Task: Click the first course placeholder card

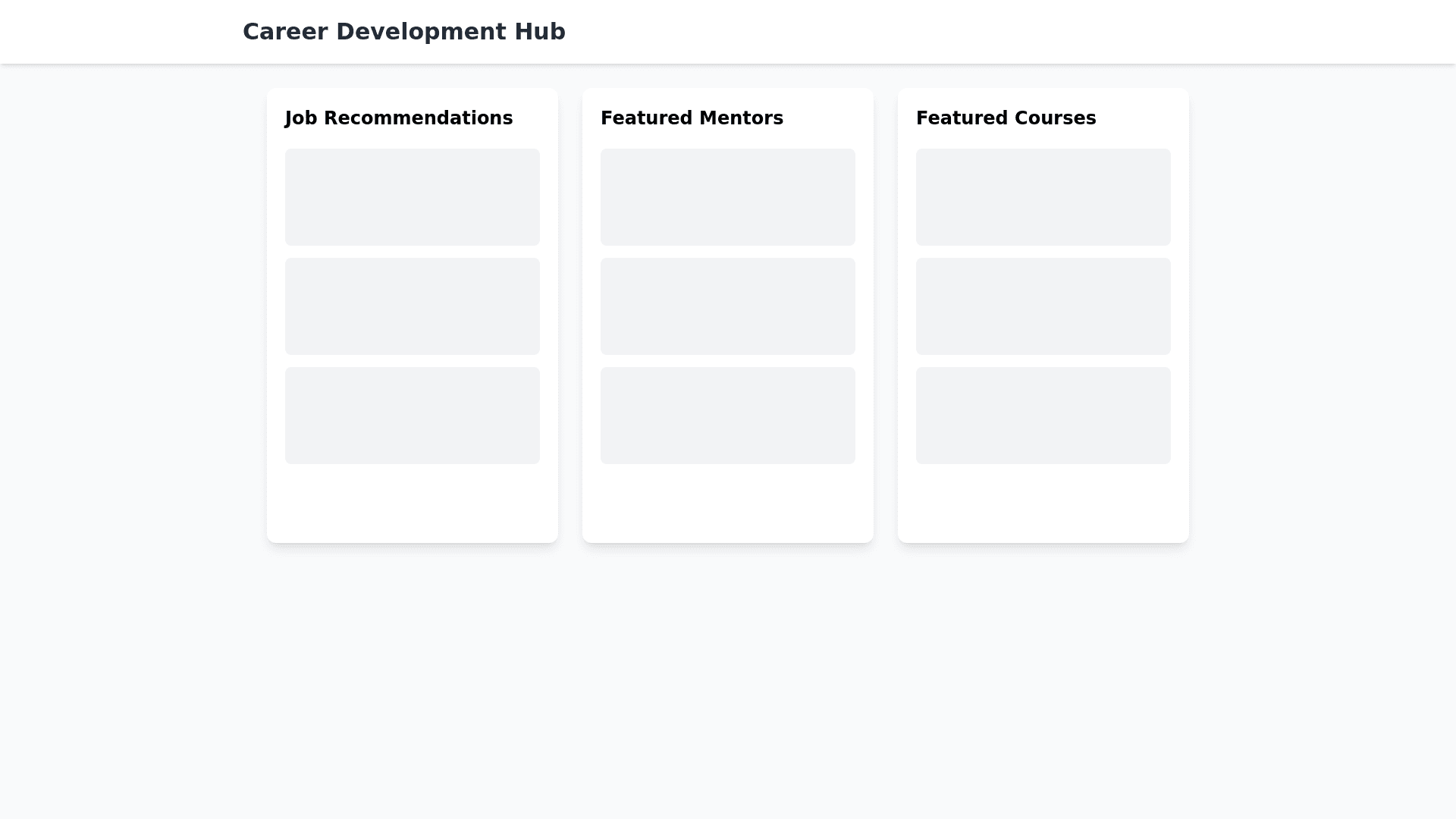Action: (1043, 197)
